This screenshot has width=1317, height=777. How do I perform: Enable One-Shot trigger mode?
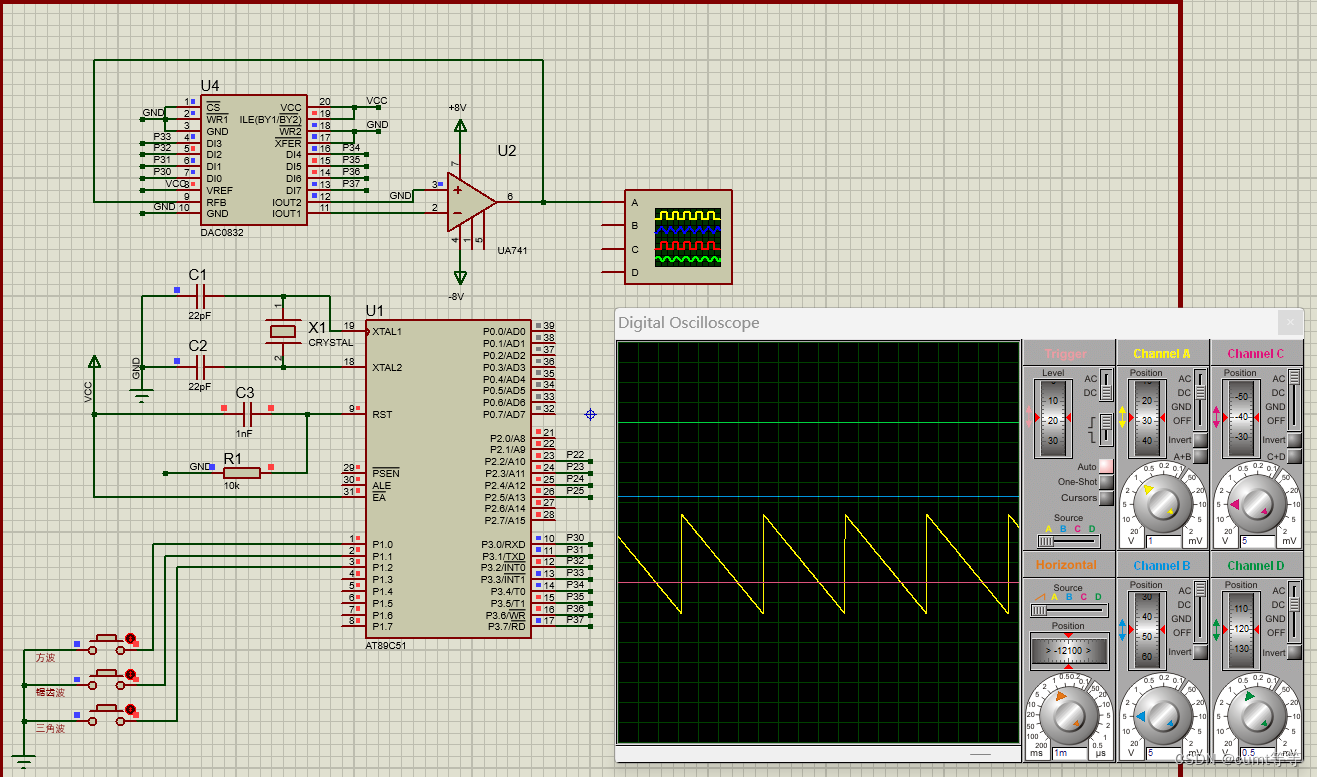(x=1106, y=482)
